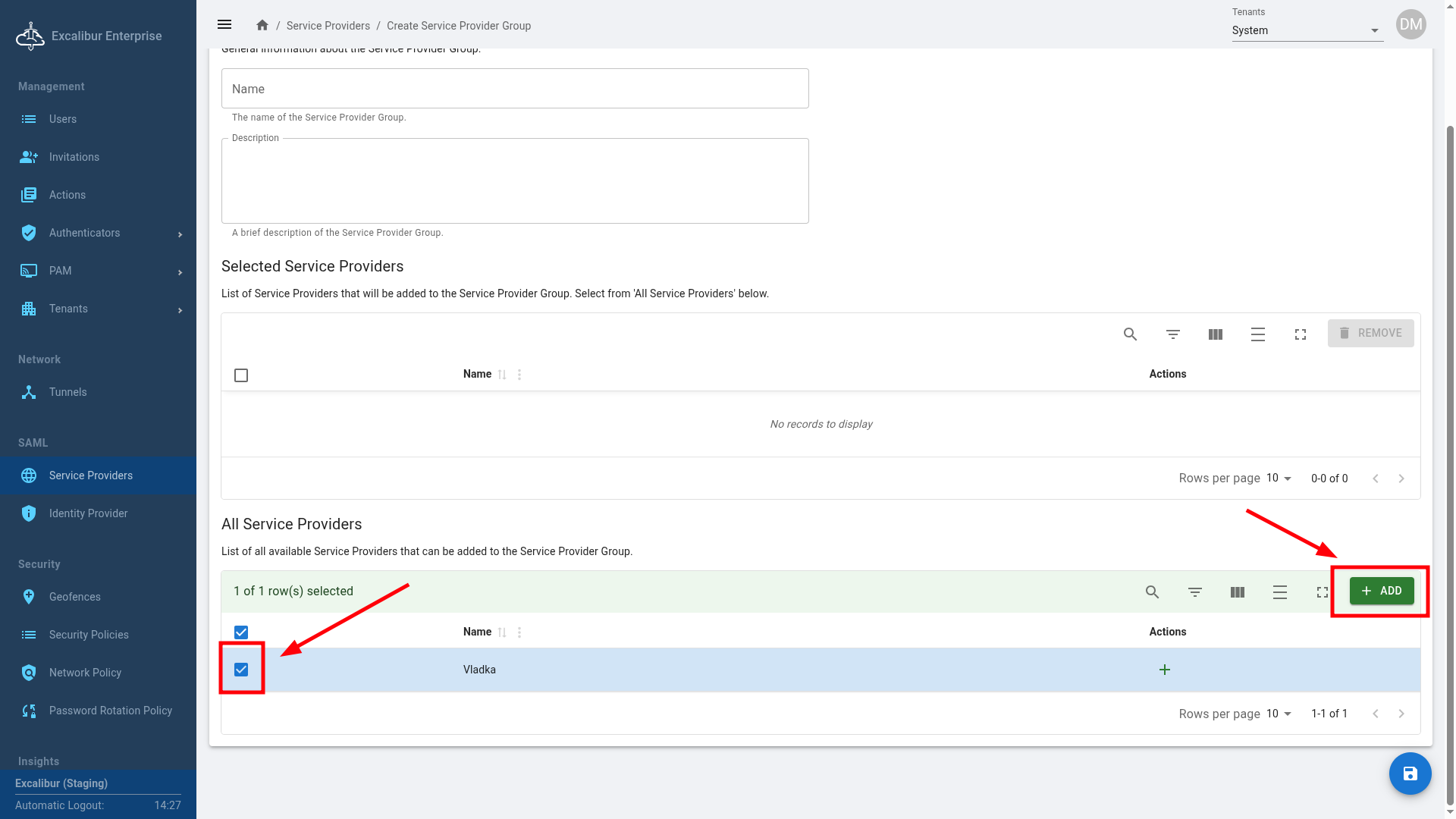Toggle select-all checkbox in Selected Service Providers

point(241,375)
